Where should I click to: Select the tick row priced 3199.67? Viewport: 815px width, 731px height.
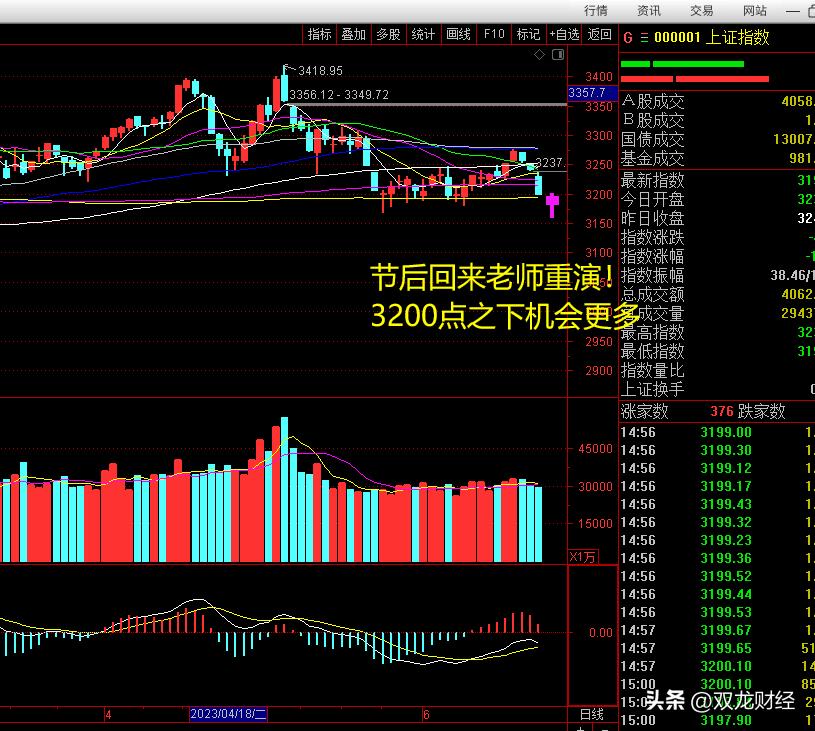[x=717, y=630]
